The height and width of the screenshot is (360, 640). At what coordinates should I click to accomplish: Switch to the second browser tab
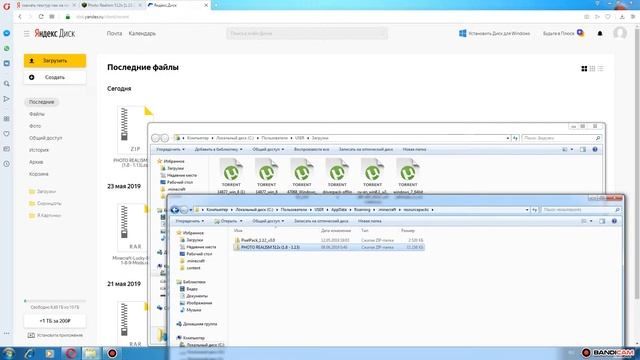tap(111, 5)
